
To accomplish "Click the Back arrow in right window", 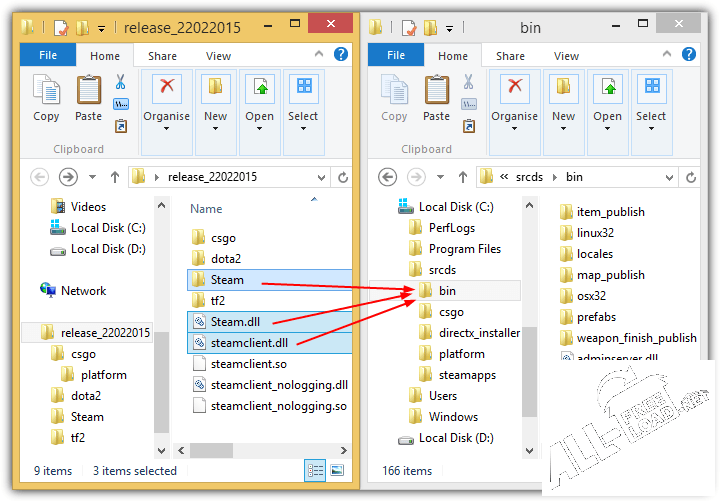I will 388,177.
